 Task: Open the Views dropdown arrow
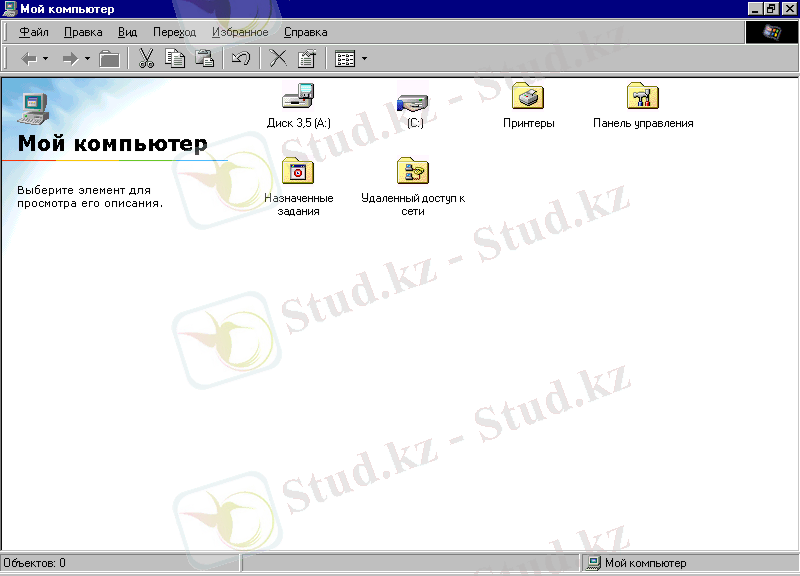pyautogui.click(x=364, y=59)
